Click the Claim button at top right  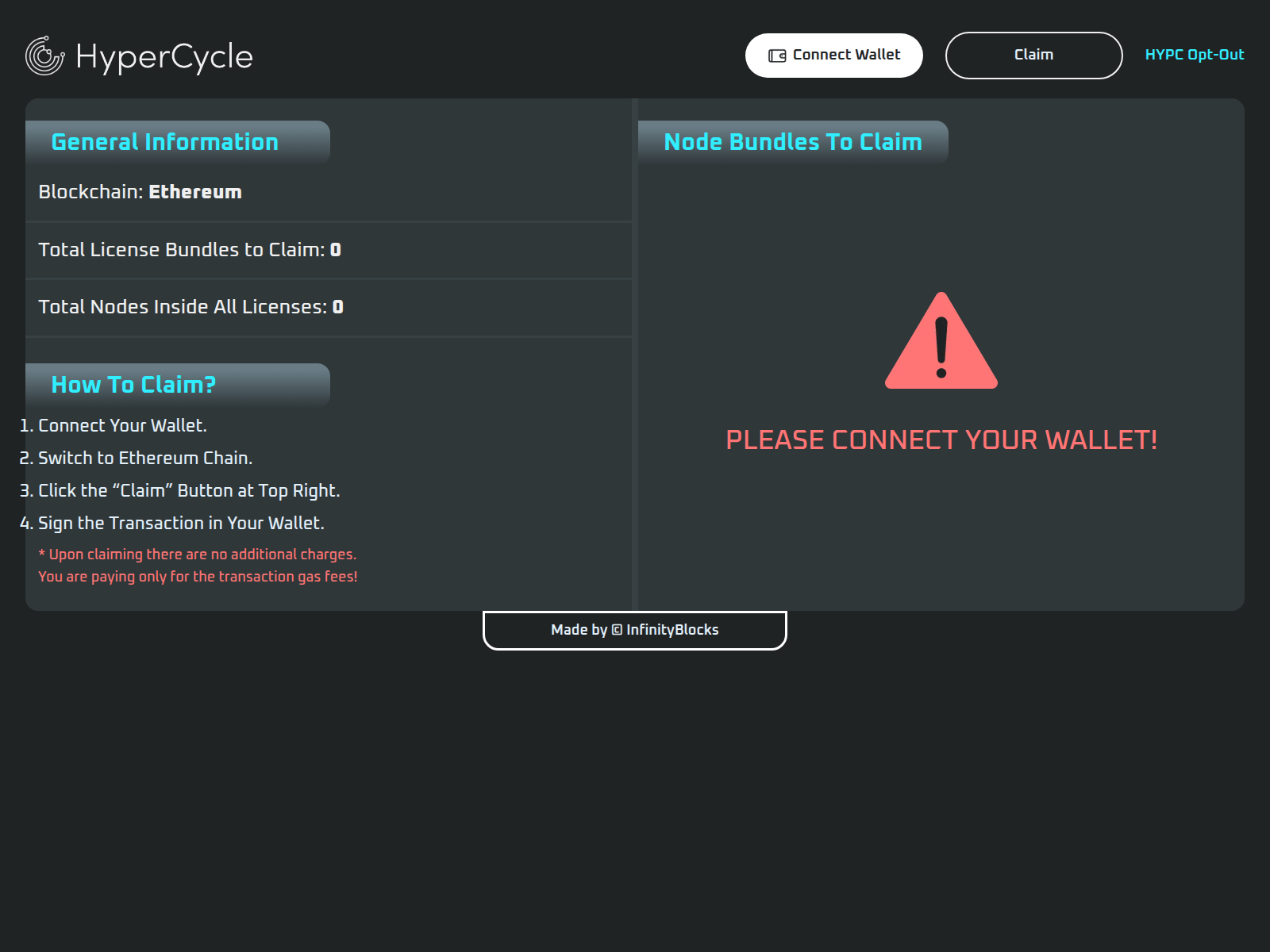click(x=1034, y=56)
